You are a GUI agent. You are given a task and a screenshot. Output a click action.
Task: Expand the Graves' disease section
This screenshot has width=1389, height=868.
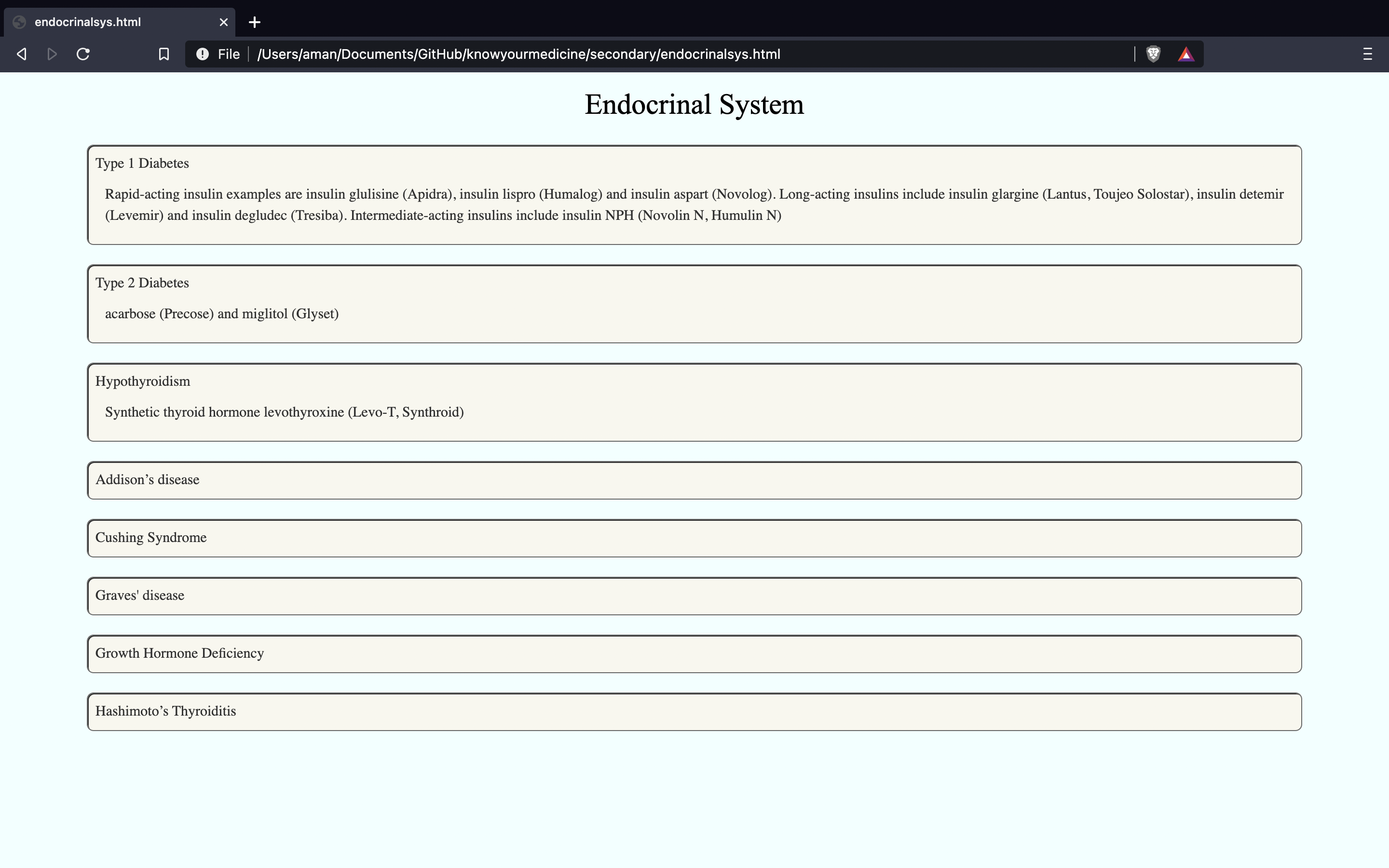pos(140,596)
